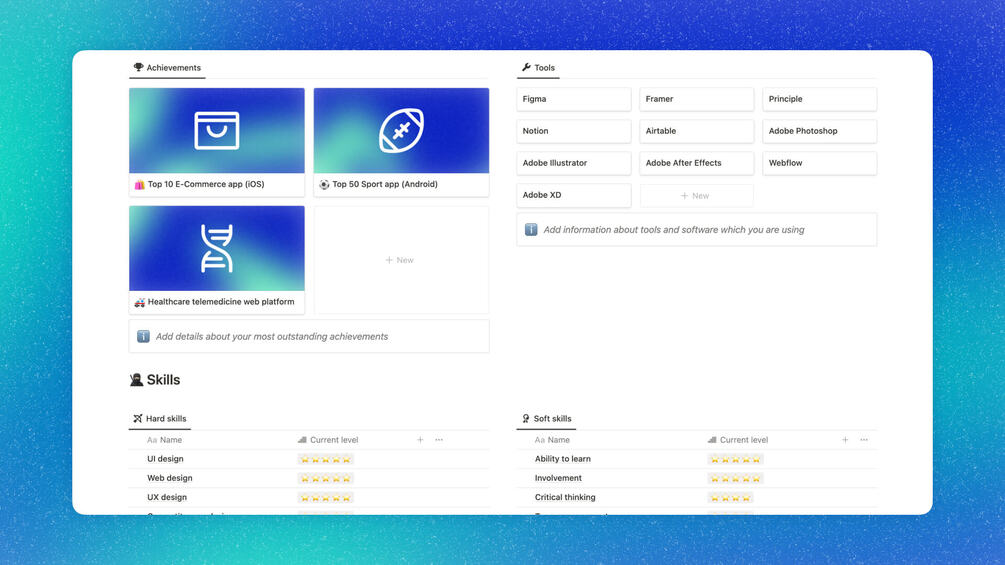Edit star rating for UI design
Image resolution: width=1005 pixels, height=565 pixels.
pyautogui.click(x=326, y=459)
